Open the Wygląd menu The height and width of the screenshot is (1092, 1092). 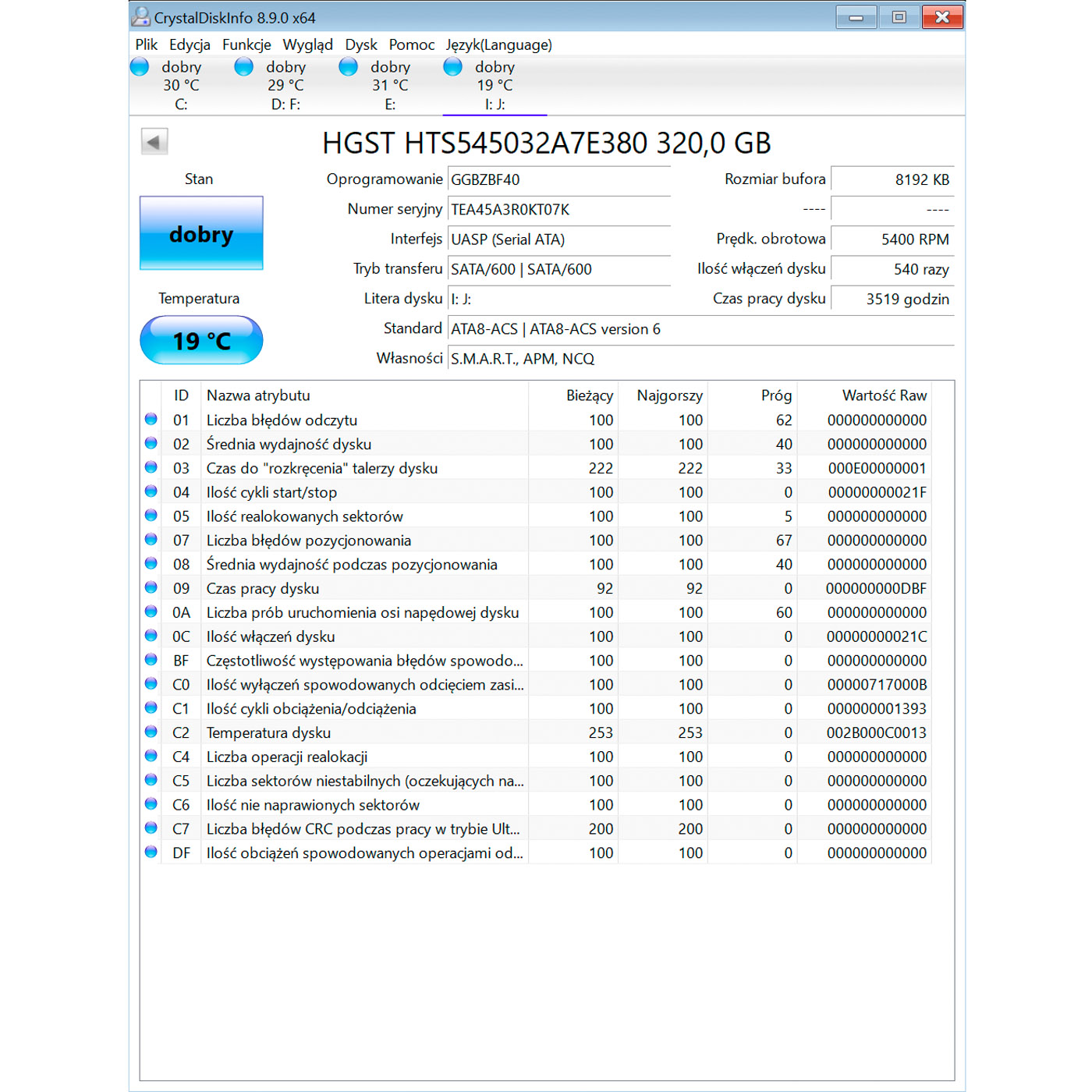point(307,44)
